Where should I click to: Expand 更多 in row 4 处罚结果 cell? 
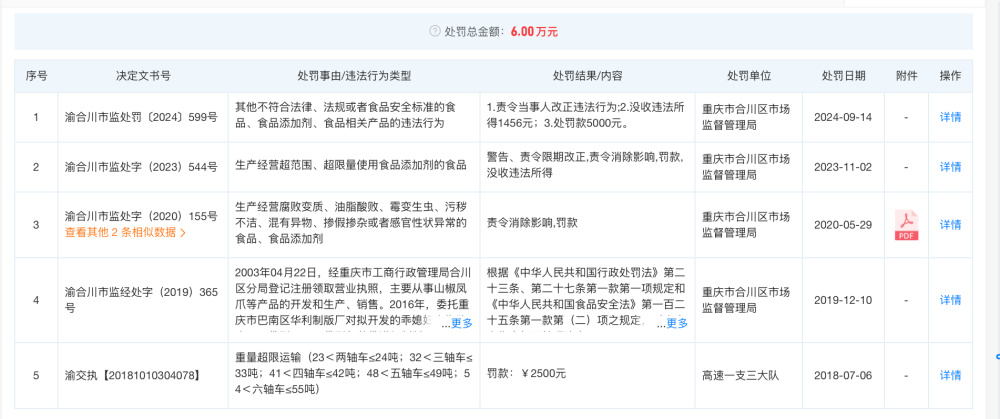pos(677,323)
